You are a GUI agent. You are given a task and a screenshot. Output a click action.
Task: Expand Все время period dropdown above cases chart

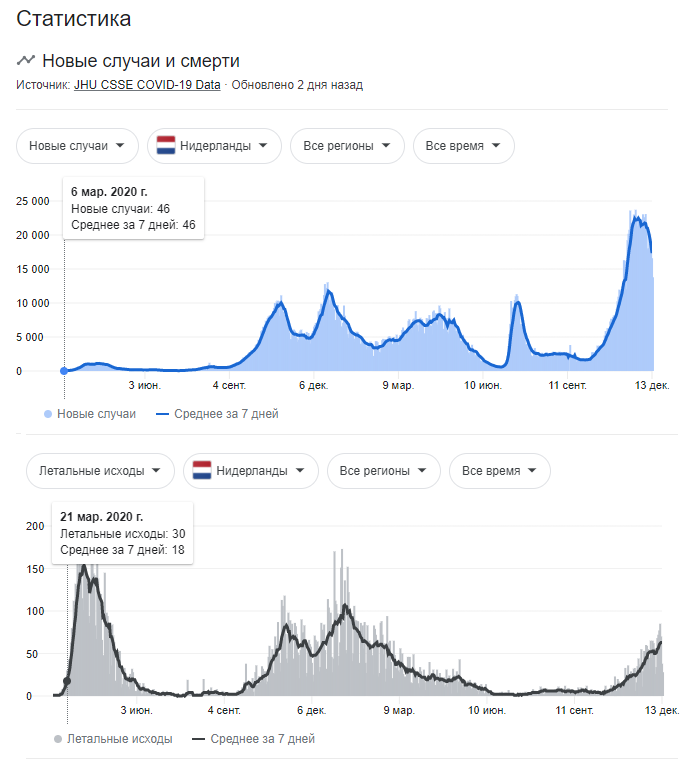(x=464, y=146)
